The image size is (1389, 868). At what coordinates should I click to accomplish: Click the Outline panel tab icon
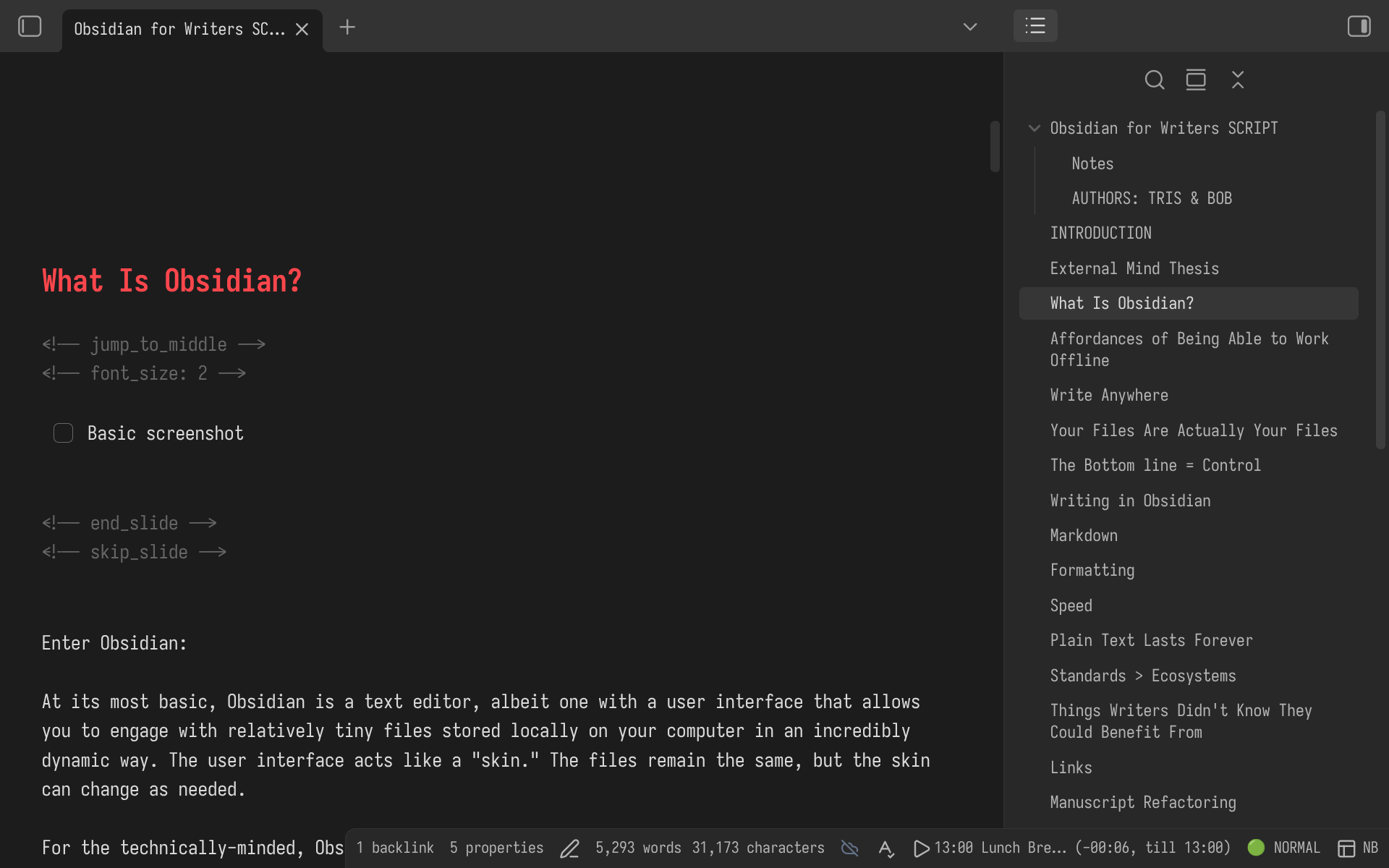(x=1035, y=26)
